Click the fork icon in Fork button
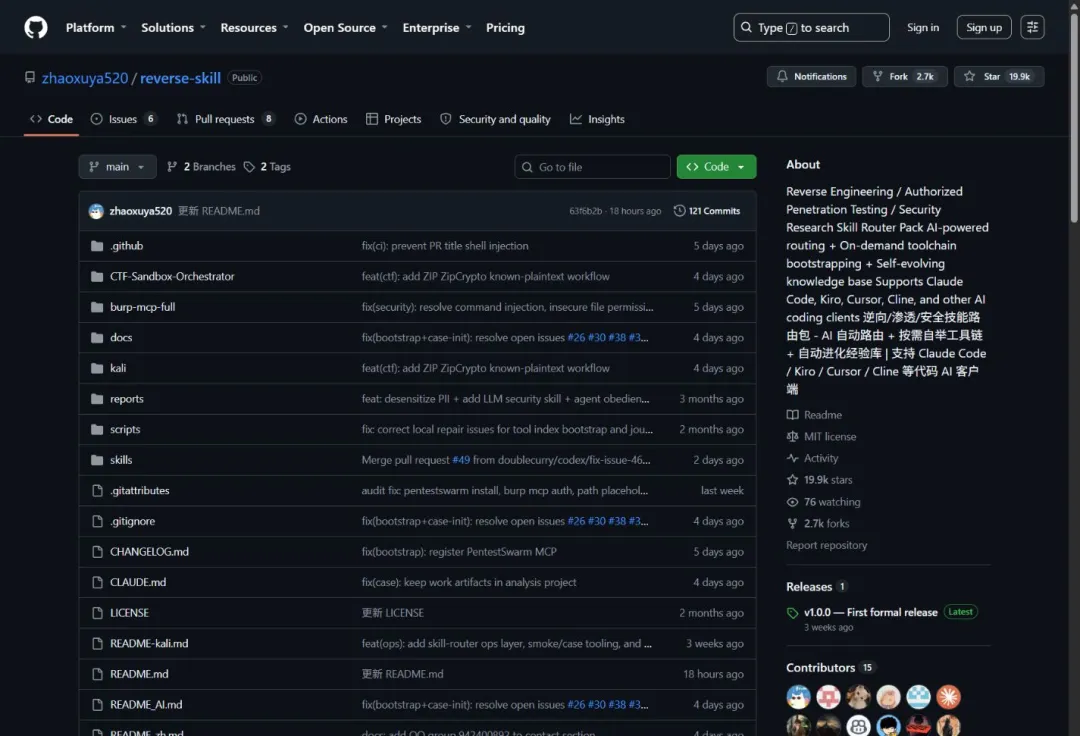 click(878, 76)
